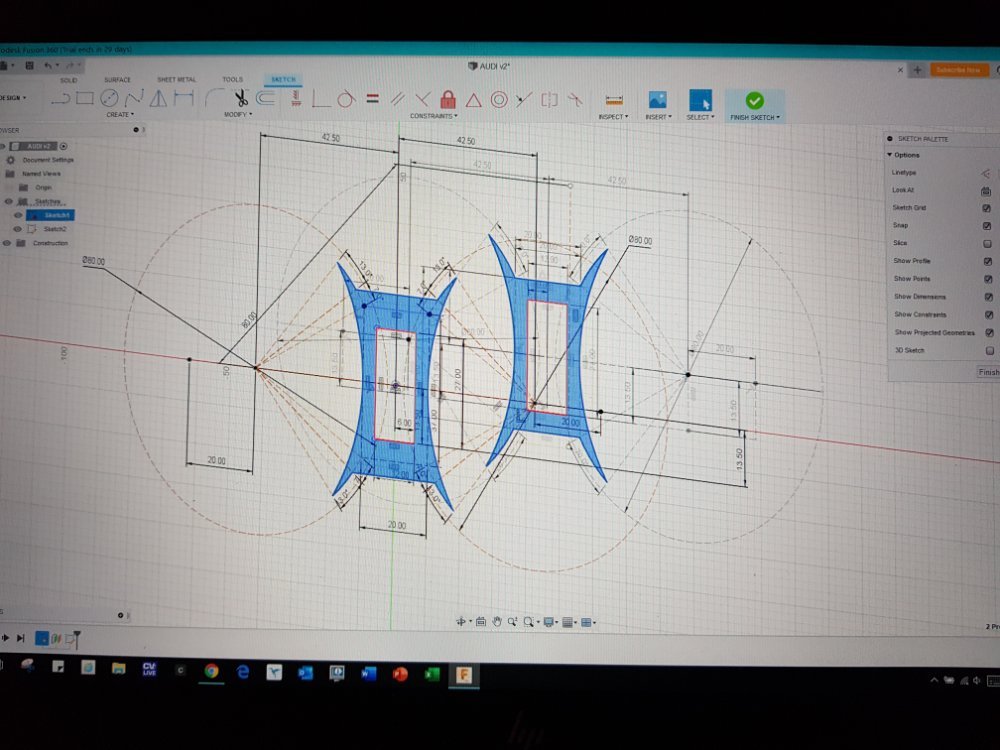Enable the 3D Sketch checkbox
The image size is (1000, 750).
pyautogui.click(x=990, y=351)
